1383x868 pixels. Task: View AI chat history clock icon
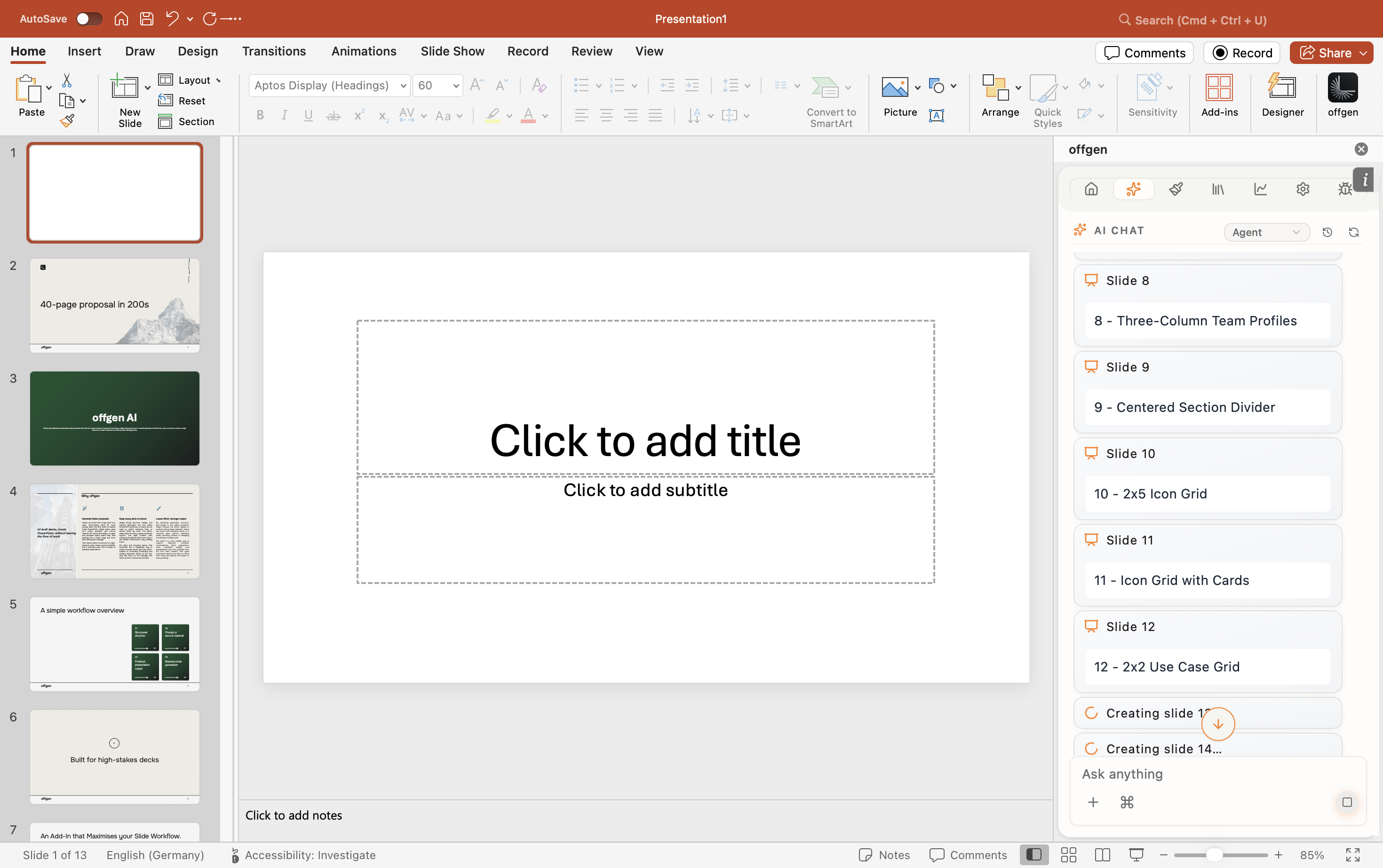1327,232
